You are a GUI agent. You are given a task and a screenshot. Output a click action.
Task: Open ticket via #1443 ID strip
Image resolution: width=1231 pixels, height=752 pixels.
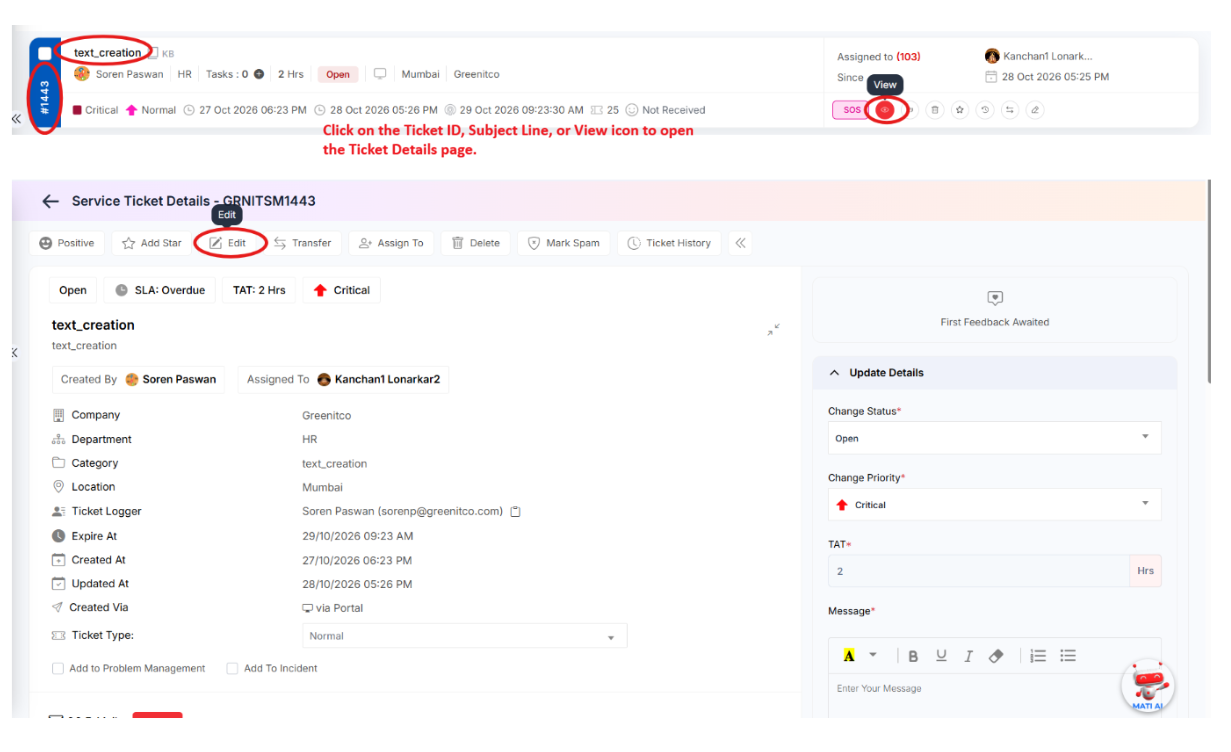click(45, 97)
